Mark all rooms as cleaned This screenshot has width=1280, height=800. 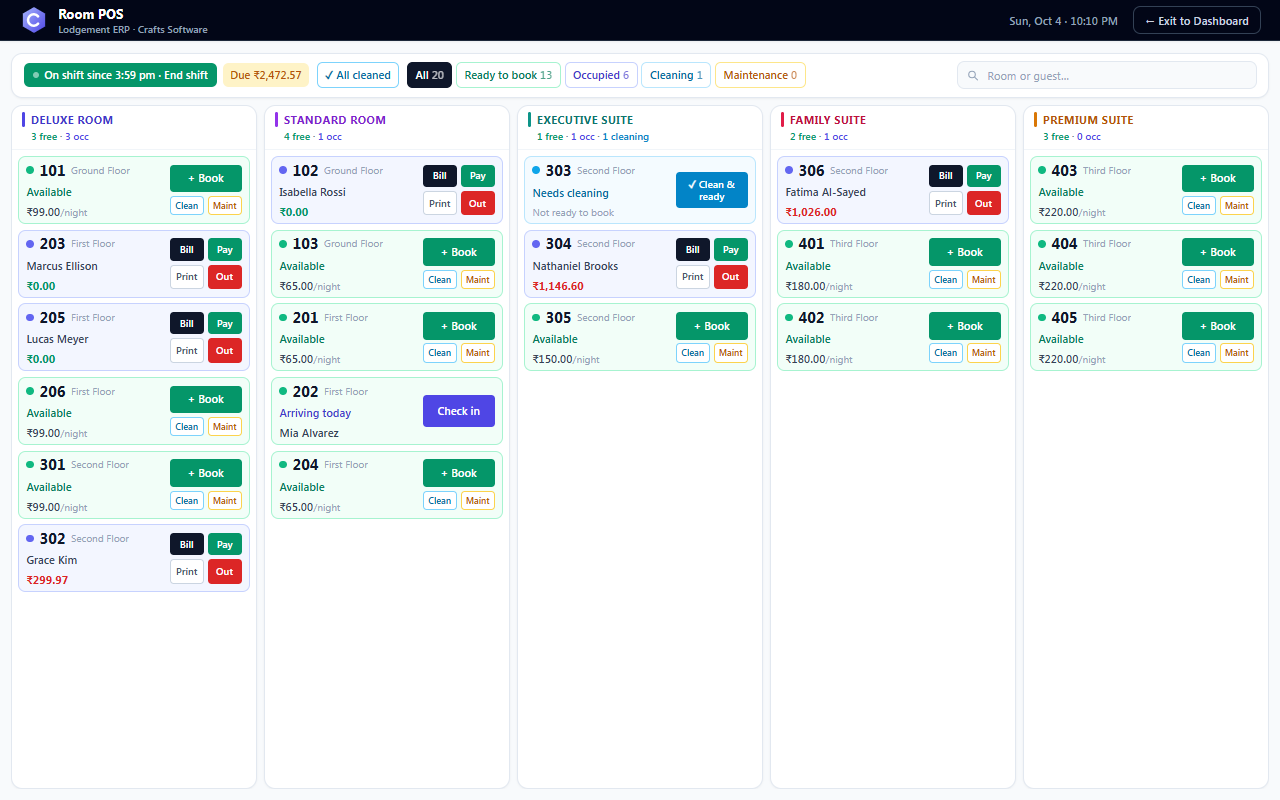(358, 75)
